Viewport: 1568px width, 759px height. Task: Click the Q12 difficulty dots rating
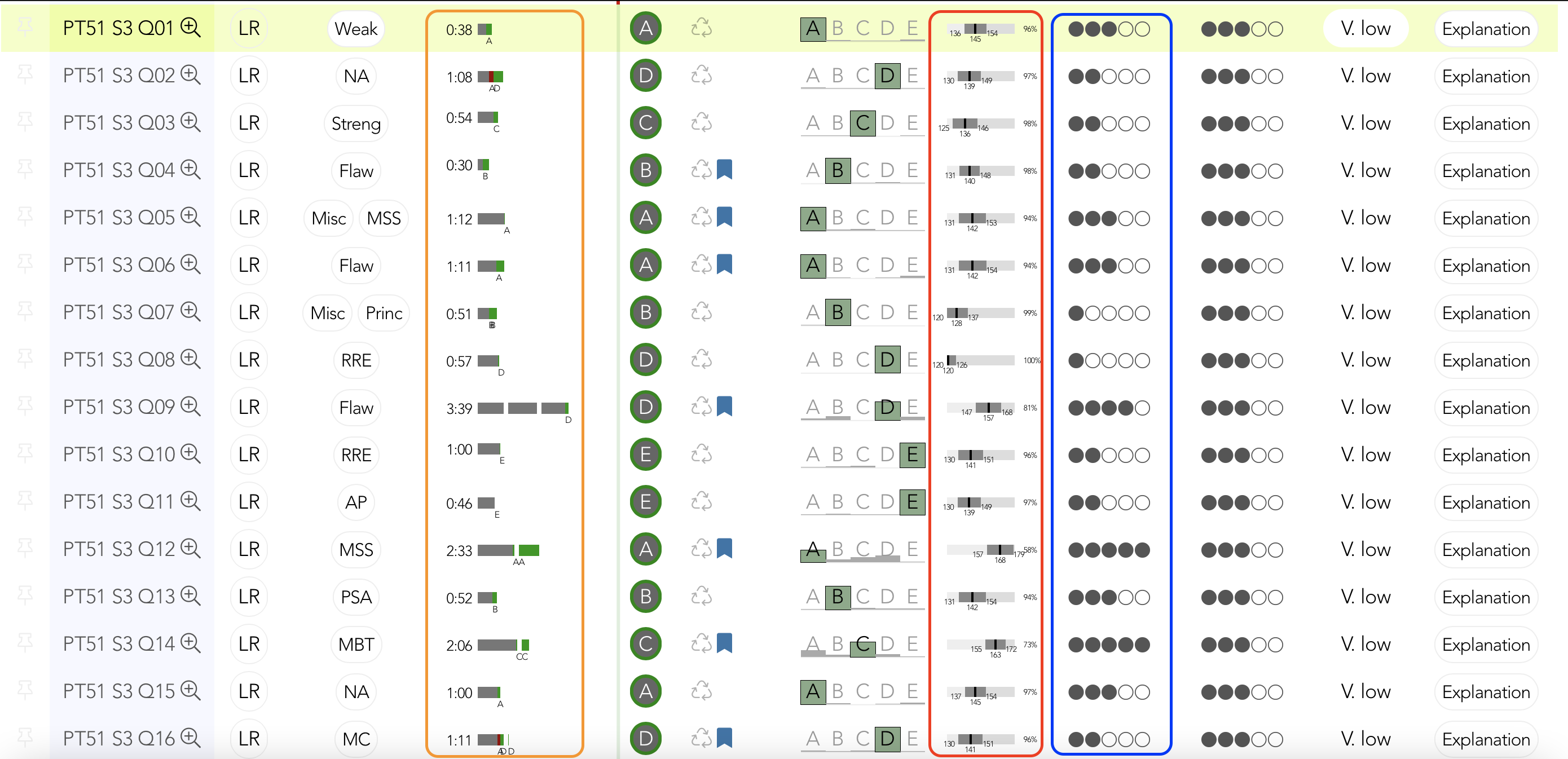pyautogui.click(x=1108, y=550)
